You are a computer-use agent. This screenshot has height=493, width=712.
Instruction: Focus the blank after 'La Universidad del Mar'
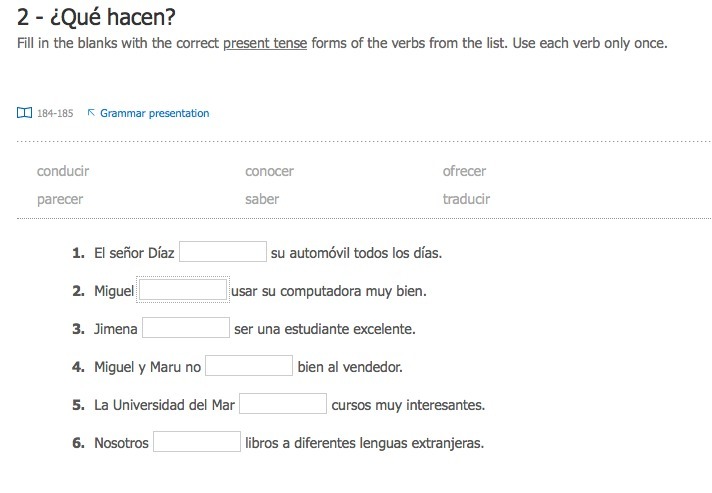coord(283,404)
